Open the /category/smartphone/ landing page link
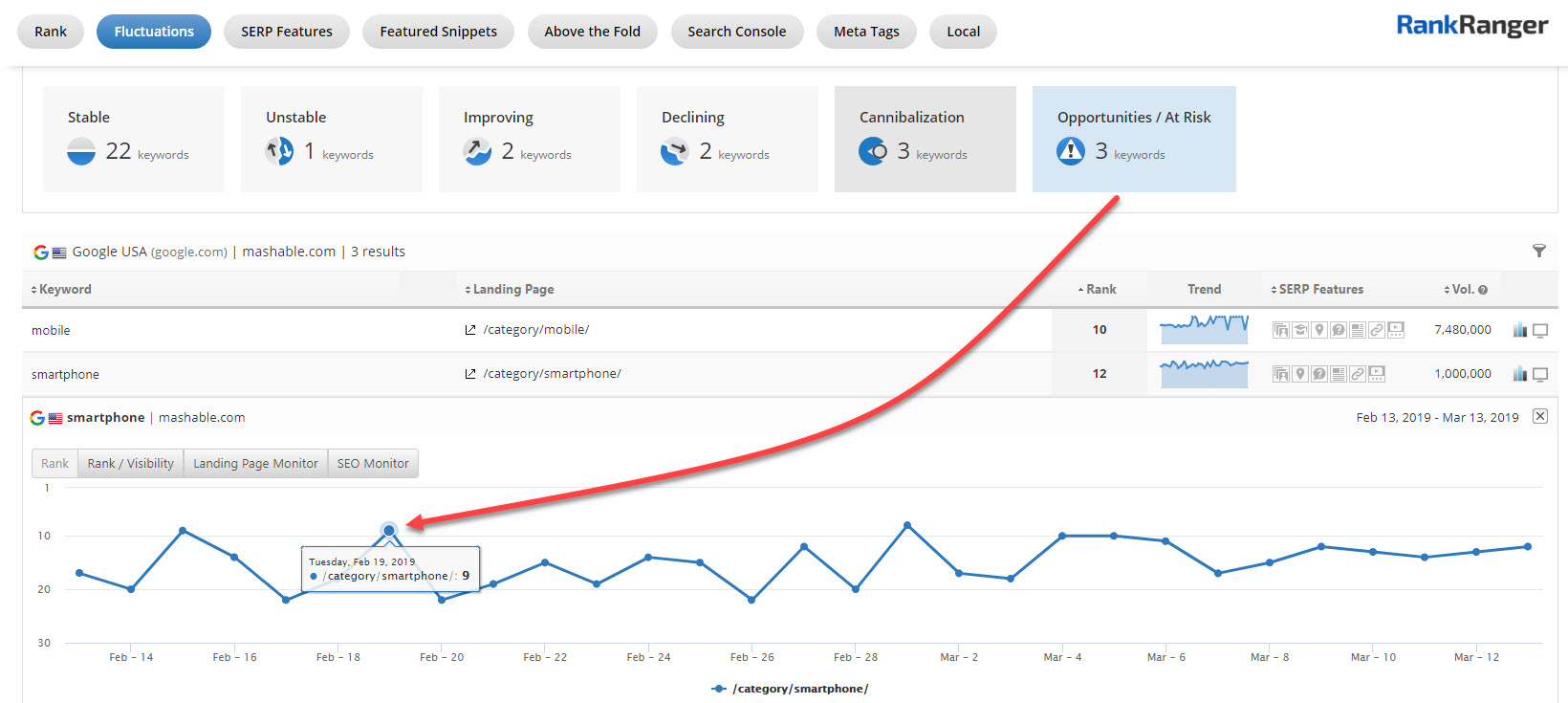 point(552,374)
